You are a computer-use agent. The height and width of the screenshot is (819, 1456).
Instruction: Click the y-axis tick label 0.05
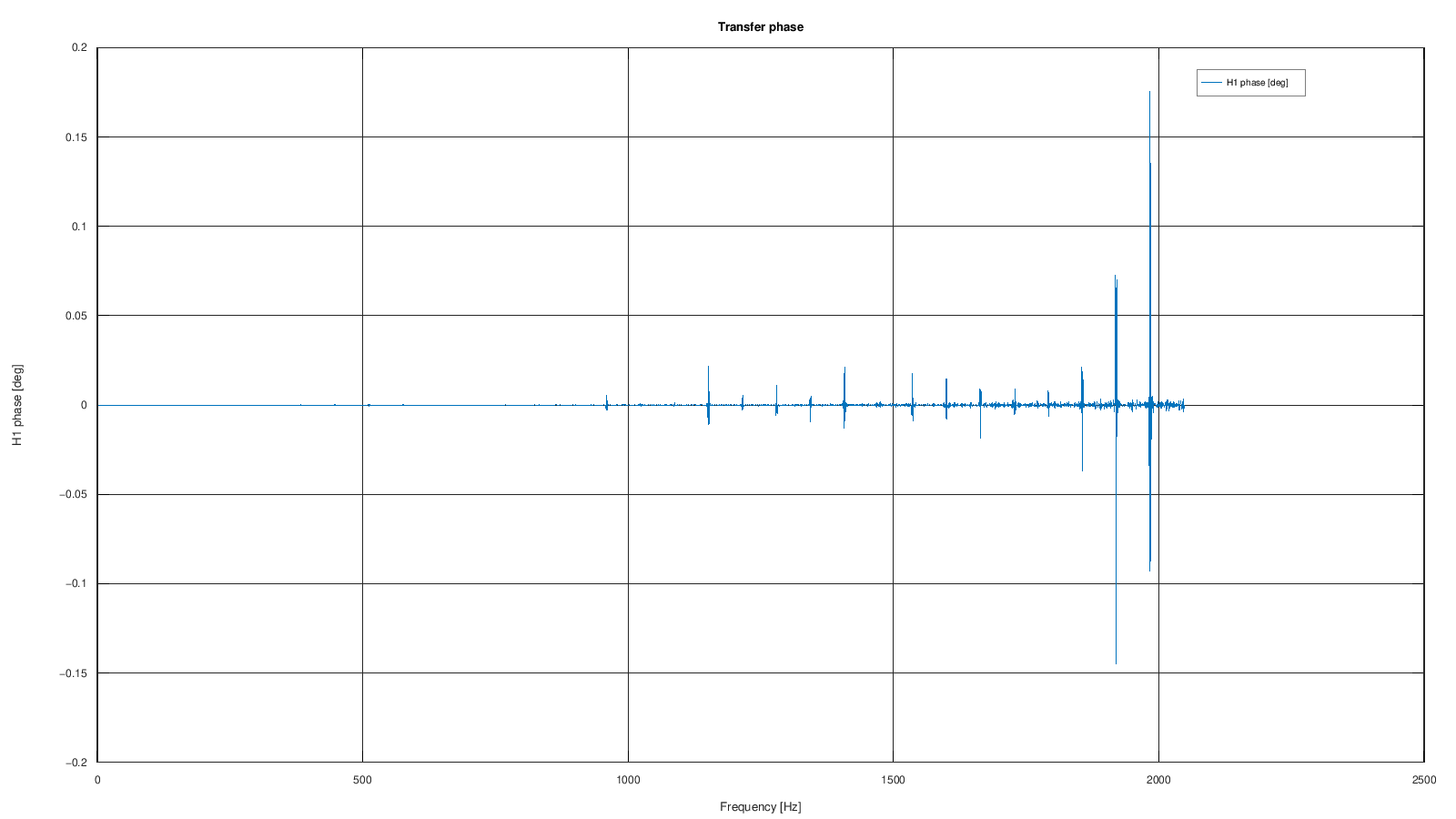pyautogui.click(x=76, y=316)
